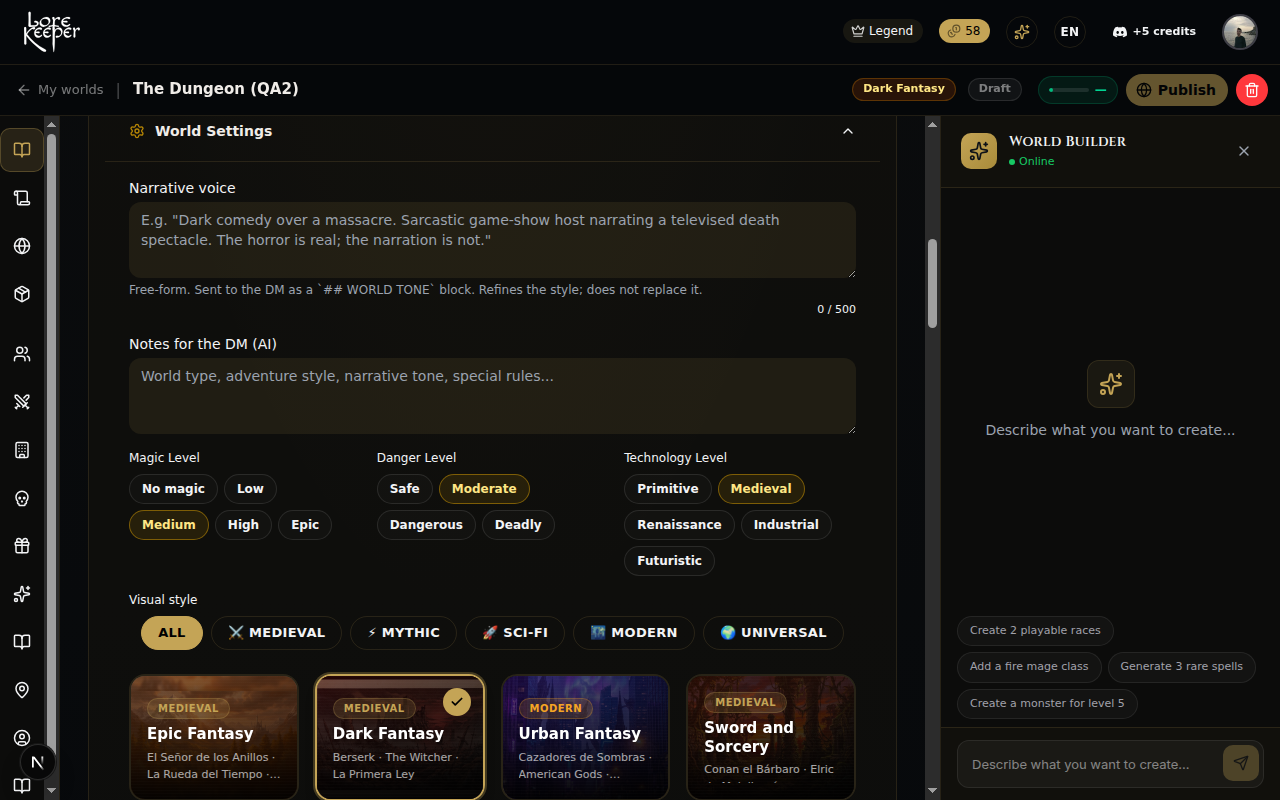Click Generate 3 rare spells suggestion
This screenshot has width=1280, height=800.
click(x=1182, y=667)
